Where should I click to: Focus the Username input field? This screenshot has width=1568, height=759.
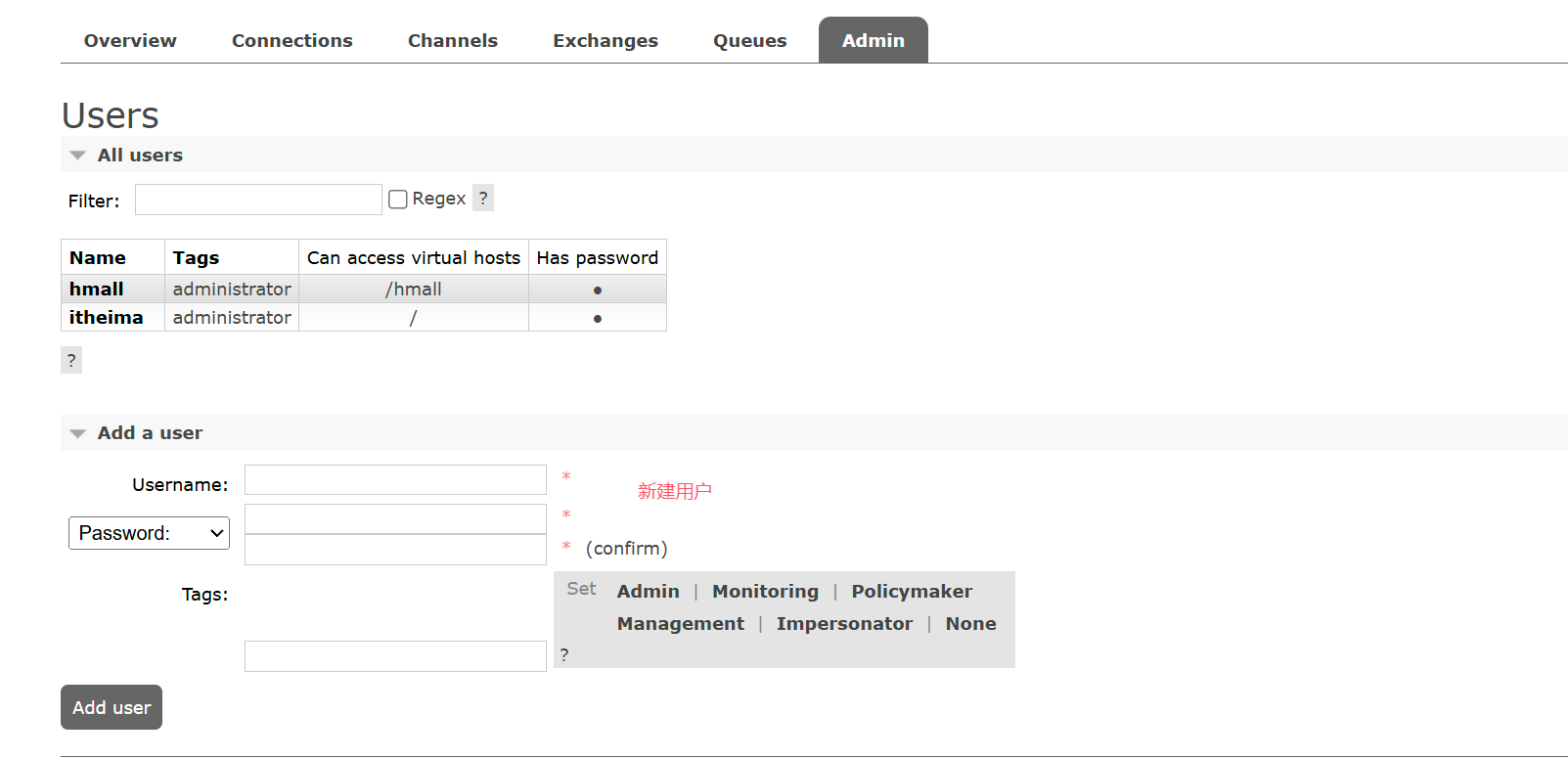(395, 480)
